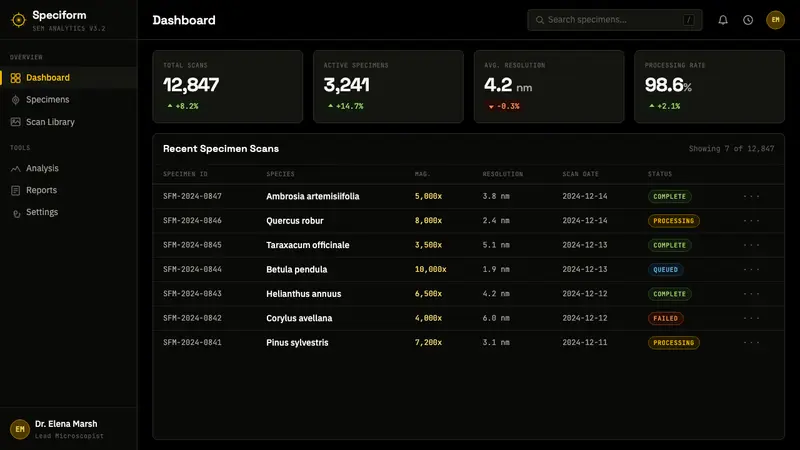
Task: Click specimen ID SFM-2024-0844
Action: (x=192, y=269)
